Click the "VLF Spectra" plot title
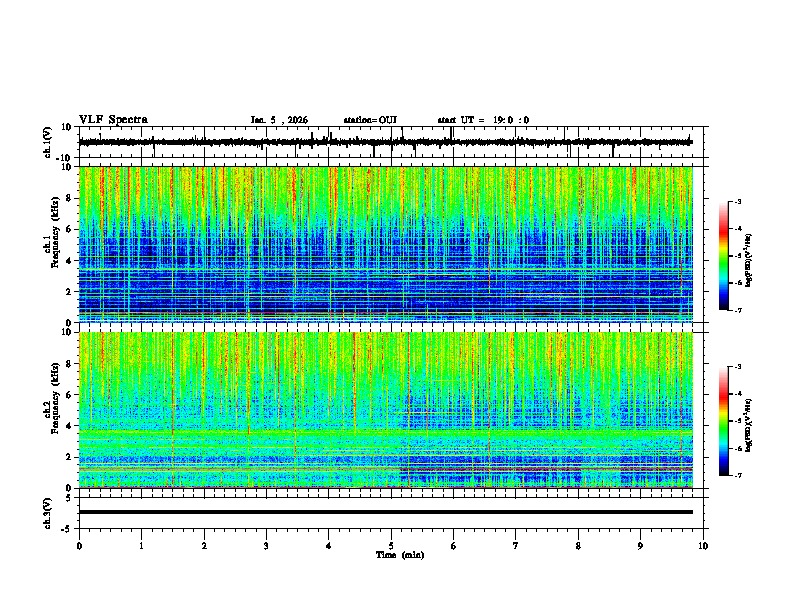This screenshot has width=792, height=612. click(x=113, y=120)
